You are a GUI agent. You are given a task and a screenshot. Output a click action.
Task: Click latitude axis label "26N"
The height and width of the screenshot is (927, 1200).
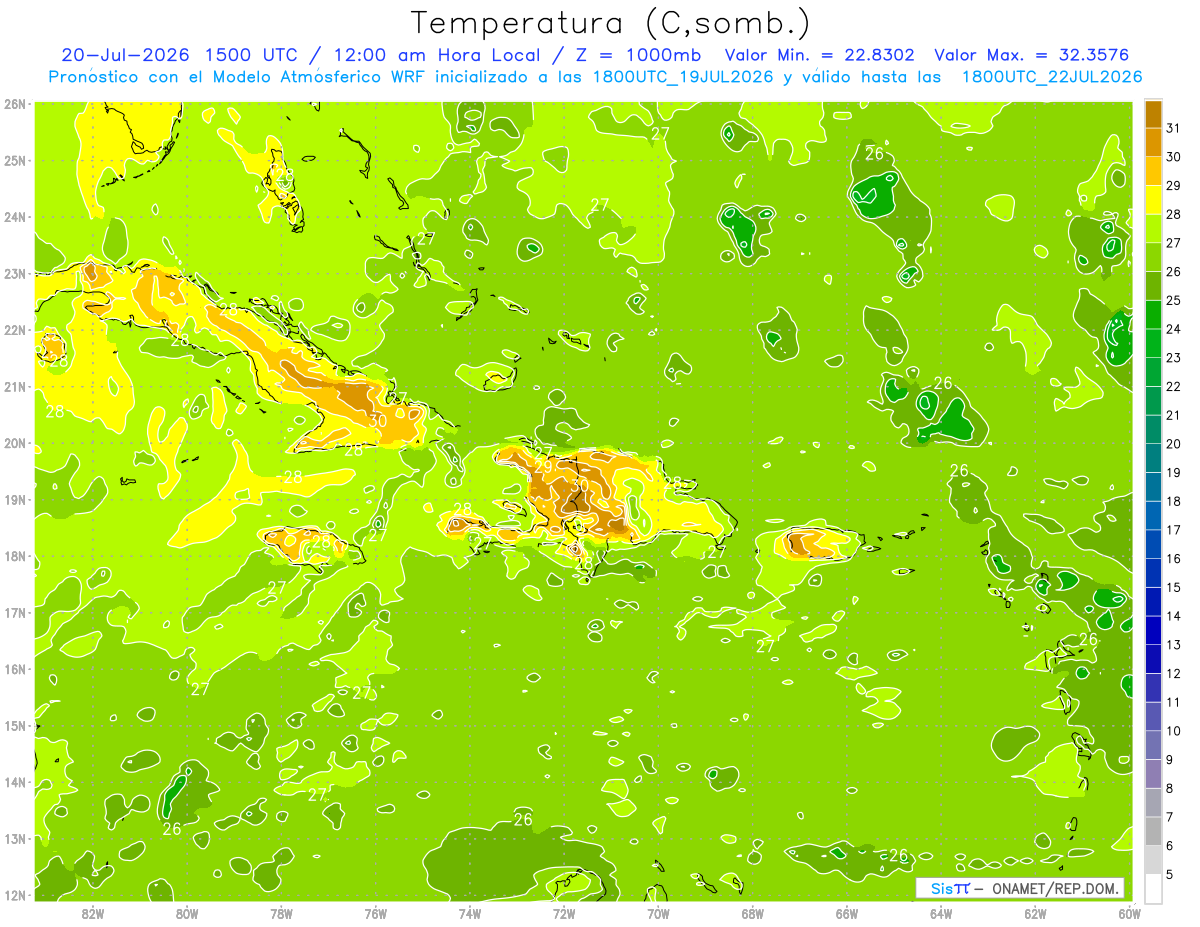tap(15, 104)
